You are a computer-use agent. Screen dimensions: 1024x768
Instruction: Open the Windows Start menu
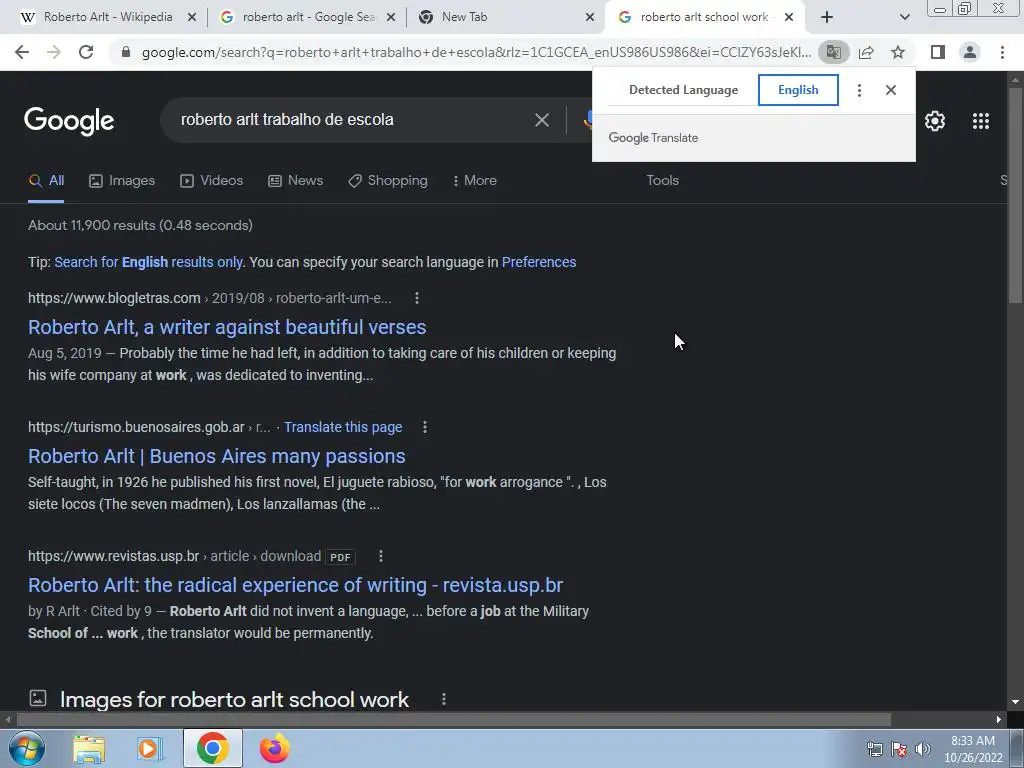click(26, 749)
